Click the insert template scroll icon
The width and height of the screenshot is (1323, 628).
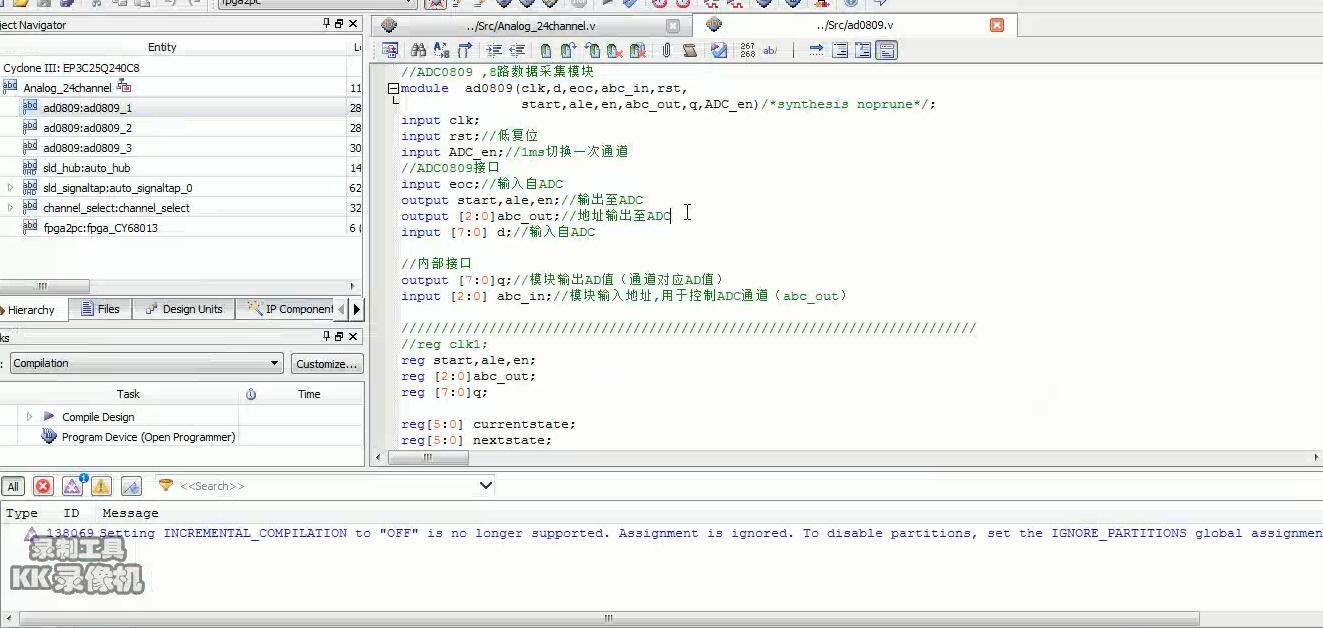click(690, 50)
